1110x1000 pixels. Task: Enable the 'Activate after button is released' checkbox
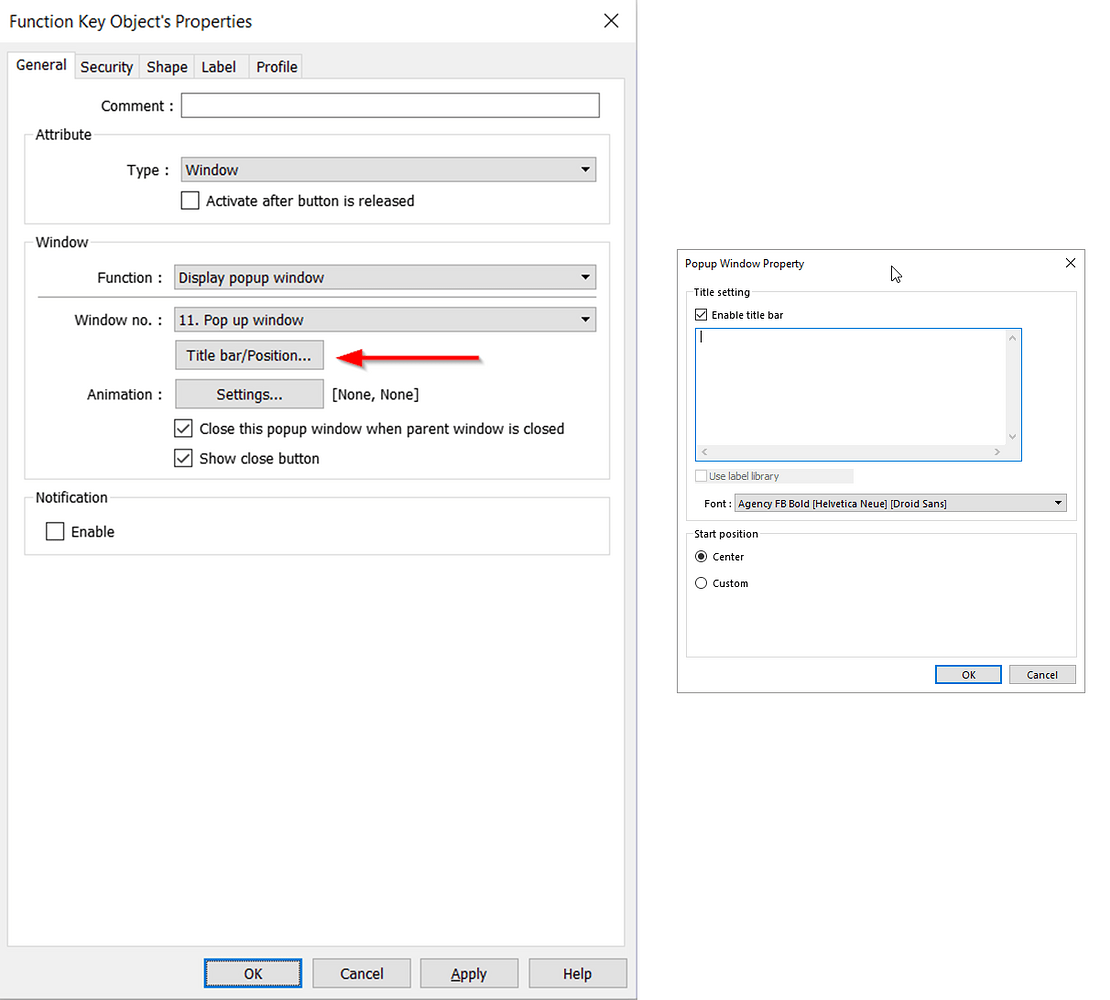point(190,200)
